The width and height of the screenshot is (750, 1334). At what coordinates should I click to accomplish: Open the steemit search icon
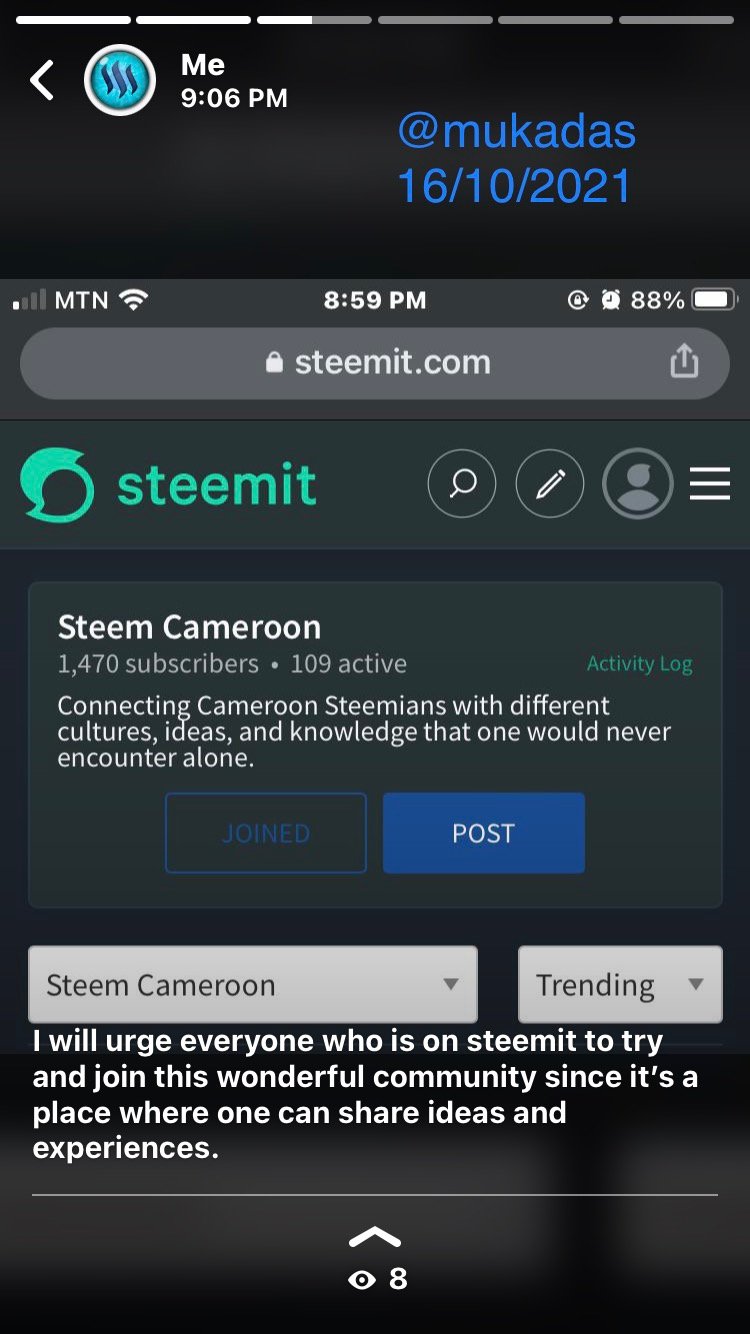click(x=461, y=484)
